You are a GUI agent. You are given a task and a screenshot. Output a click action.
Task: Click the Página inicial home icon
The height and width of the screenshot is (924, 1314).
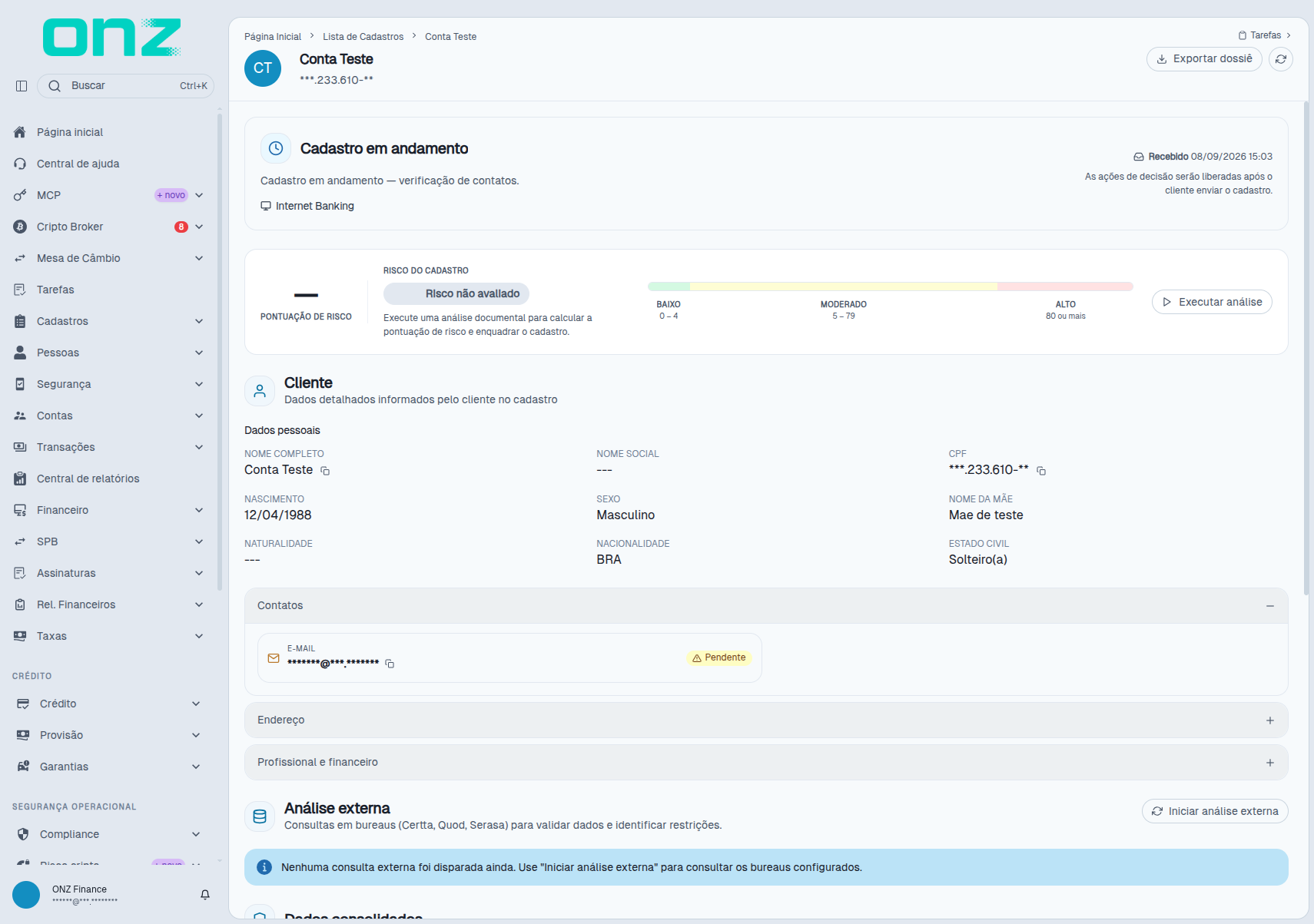(x=20, y=132)
